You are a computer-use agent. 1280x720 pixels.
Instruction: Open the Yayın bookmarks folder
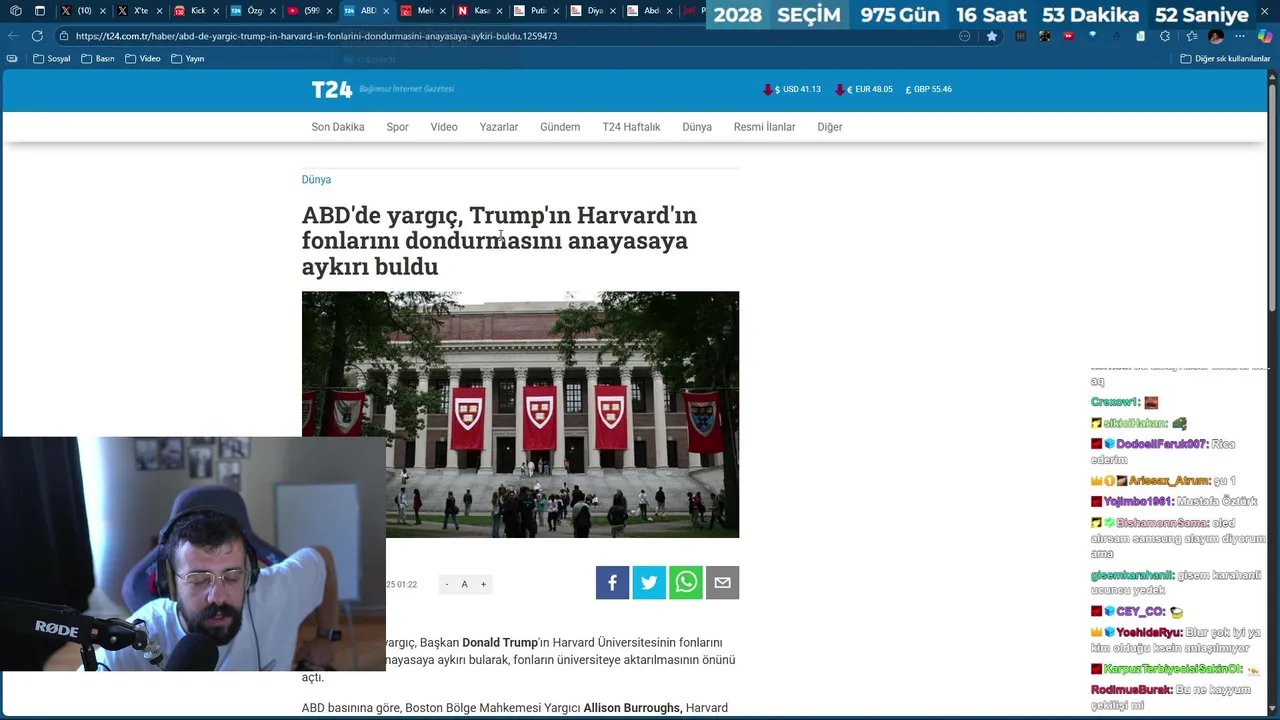click(x=188, y=59)
